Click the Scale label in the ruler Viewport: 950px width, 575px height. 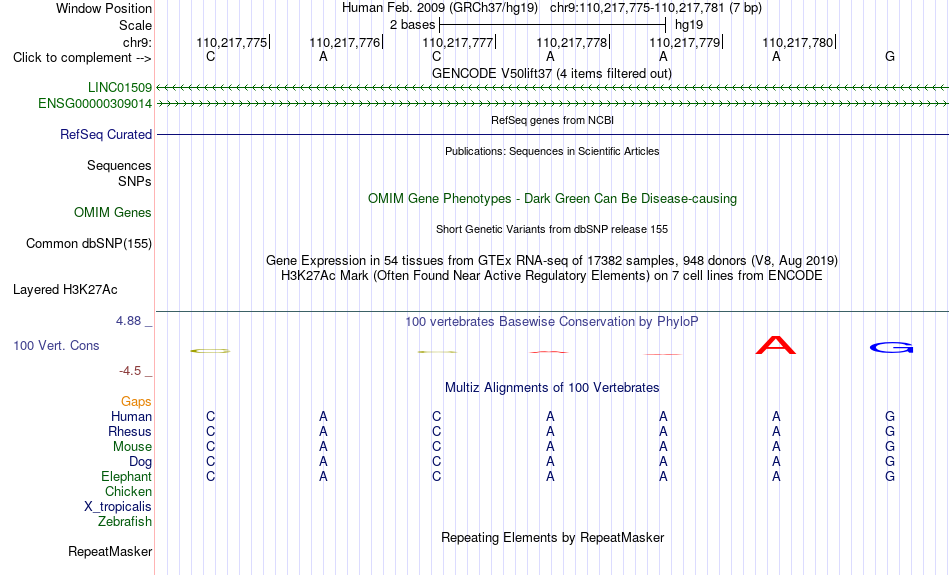[136, 25]
